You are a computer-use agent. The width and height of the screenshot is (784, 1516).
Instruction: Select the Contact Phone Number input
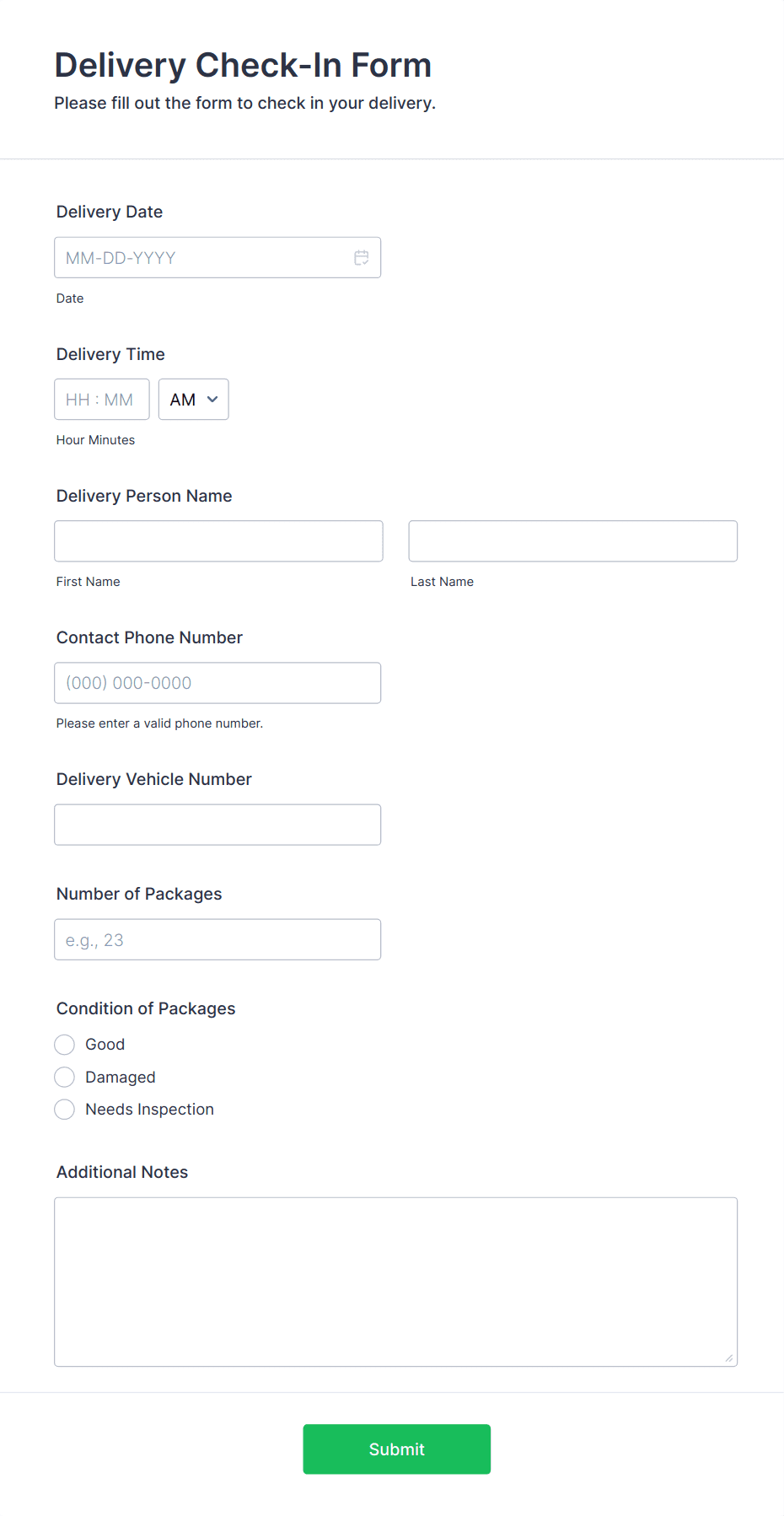pos(217,683)
